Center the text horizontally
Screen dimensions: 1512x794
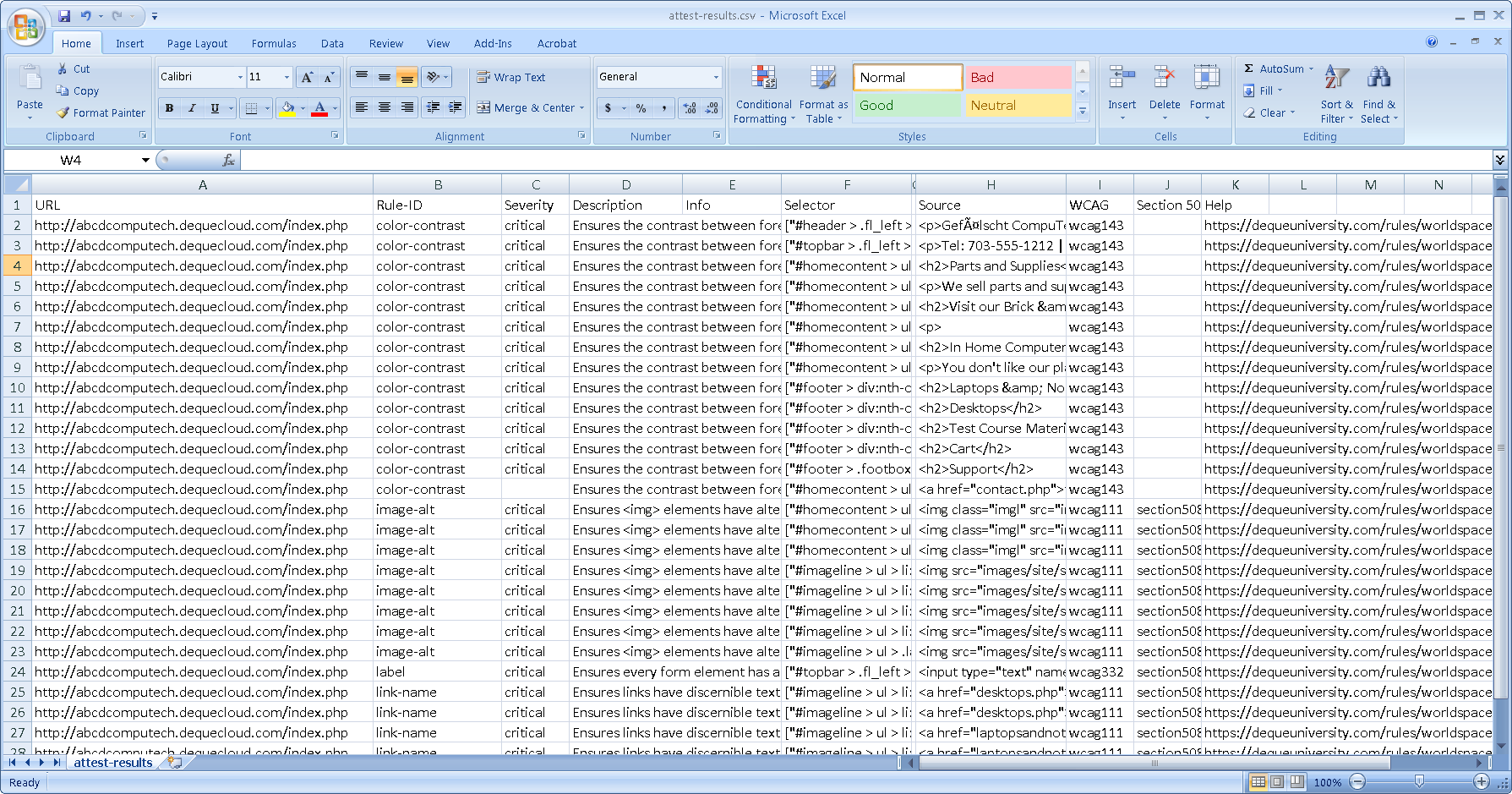click(385, 107)
